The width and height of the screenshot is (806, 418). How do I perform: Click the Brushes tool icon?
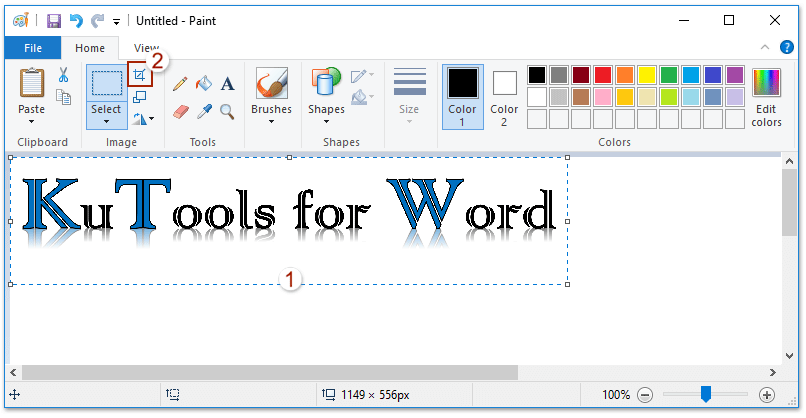[272, 83]
